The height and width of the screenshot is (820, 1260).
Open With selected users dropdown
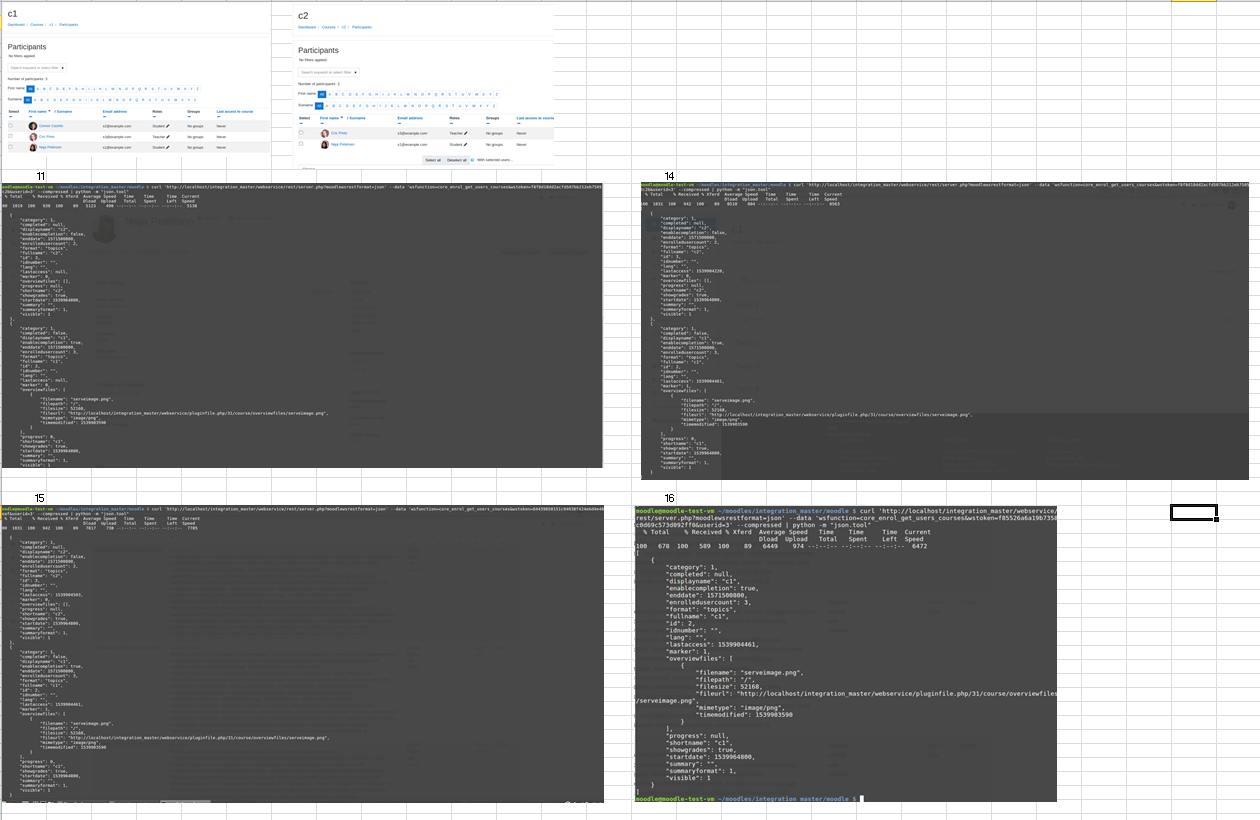(x=495, y=160)
